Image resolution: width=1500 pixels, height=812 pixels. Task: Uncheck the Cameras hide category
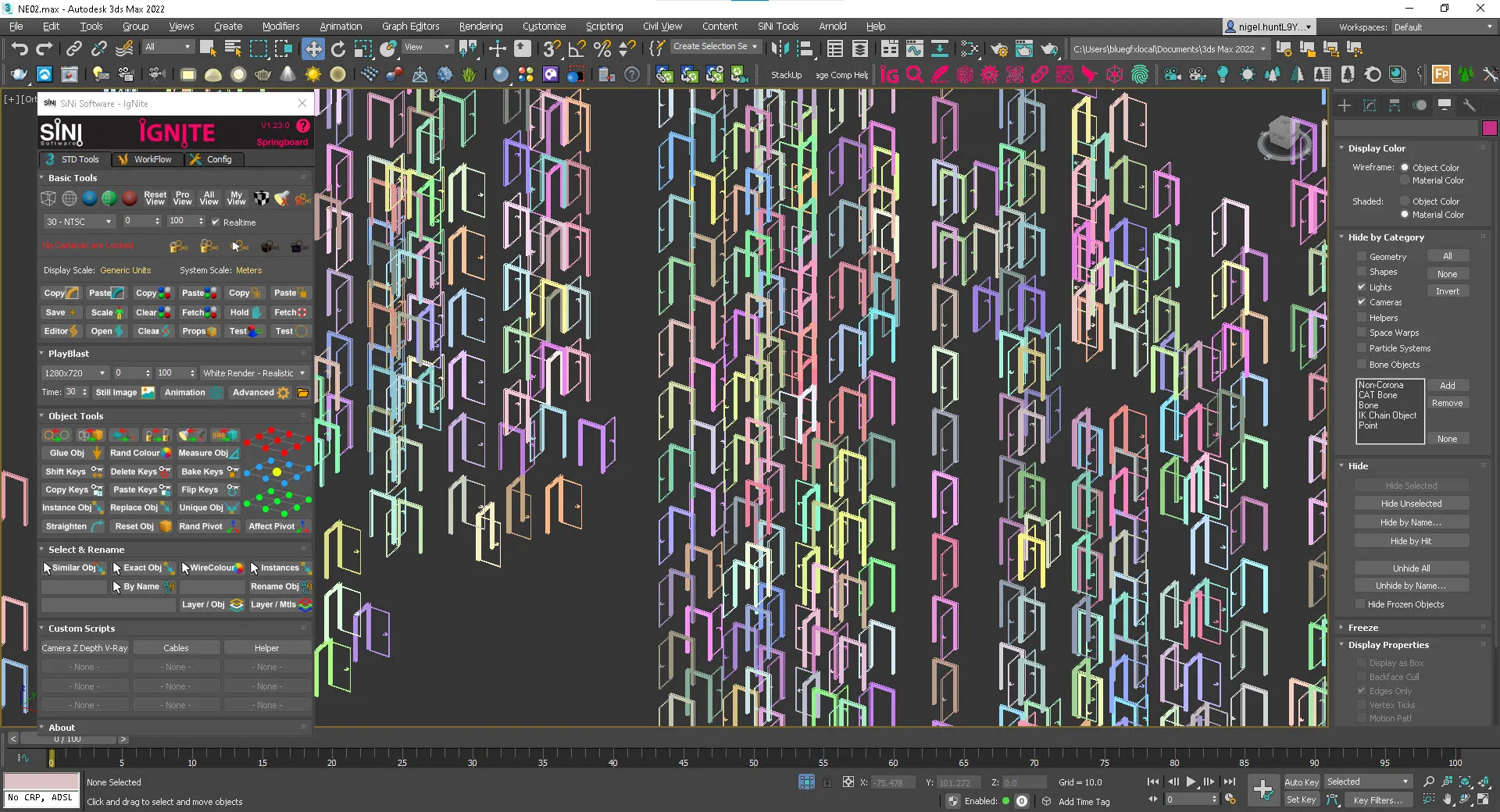[1362, 302]
